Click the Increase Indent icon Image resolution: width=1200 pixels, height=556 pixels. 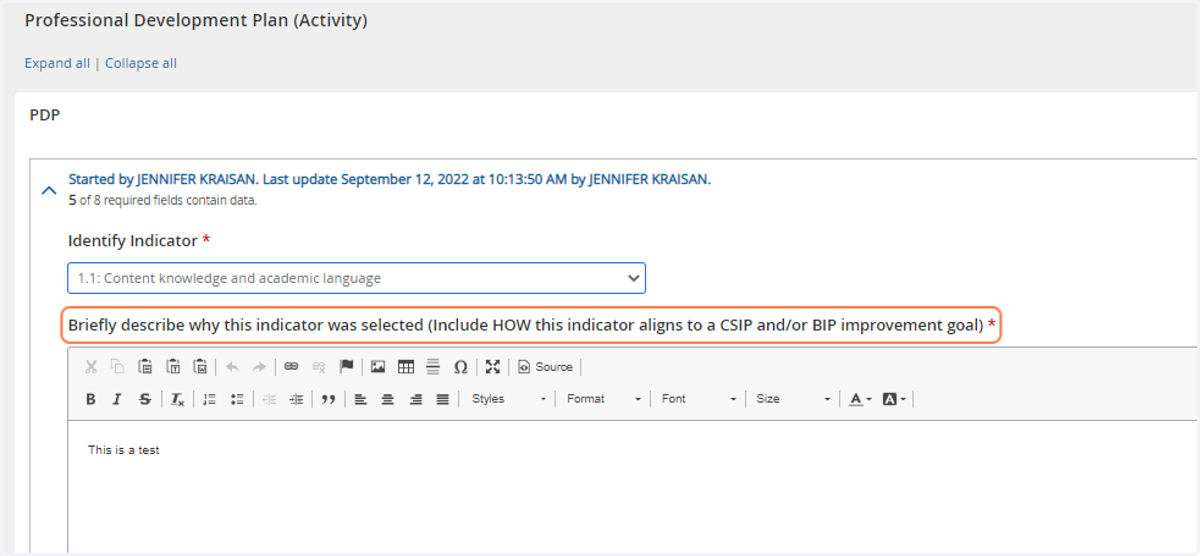tap(296, 399)
